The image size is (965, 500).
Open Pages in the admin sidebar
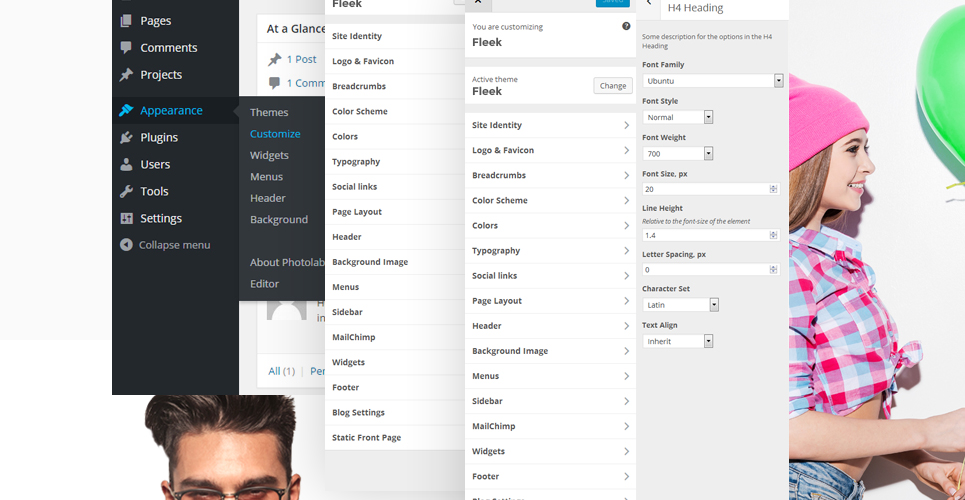point(156,21)
